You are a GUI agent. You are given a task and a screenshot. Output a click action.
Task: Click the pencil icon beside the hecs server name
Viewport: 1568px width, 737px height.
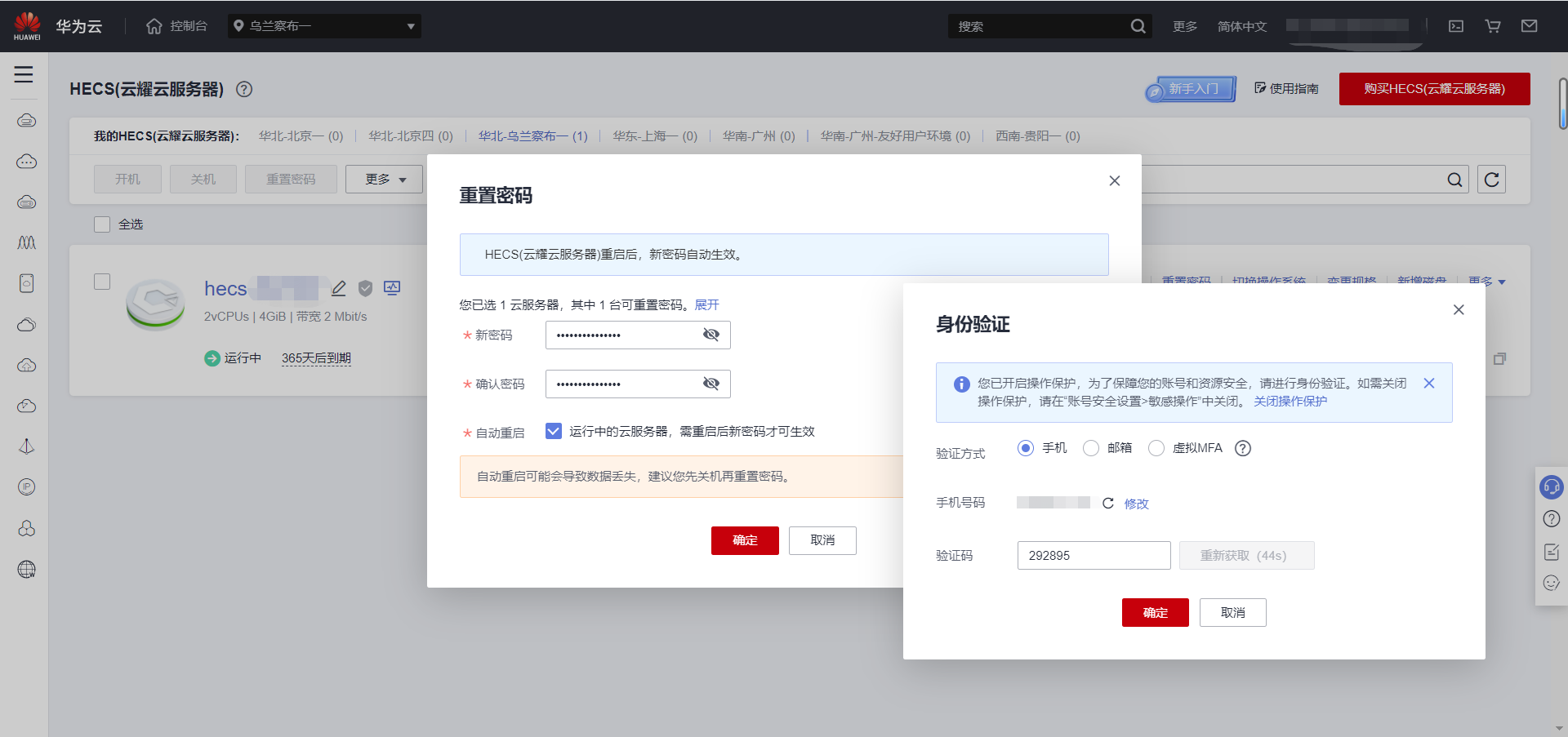[338, 288]
